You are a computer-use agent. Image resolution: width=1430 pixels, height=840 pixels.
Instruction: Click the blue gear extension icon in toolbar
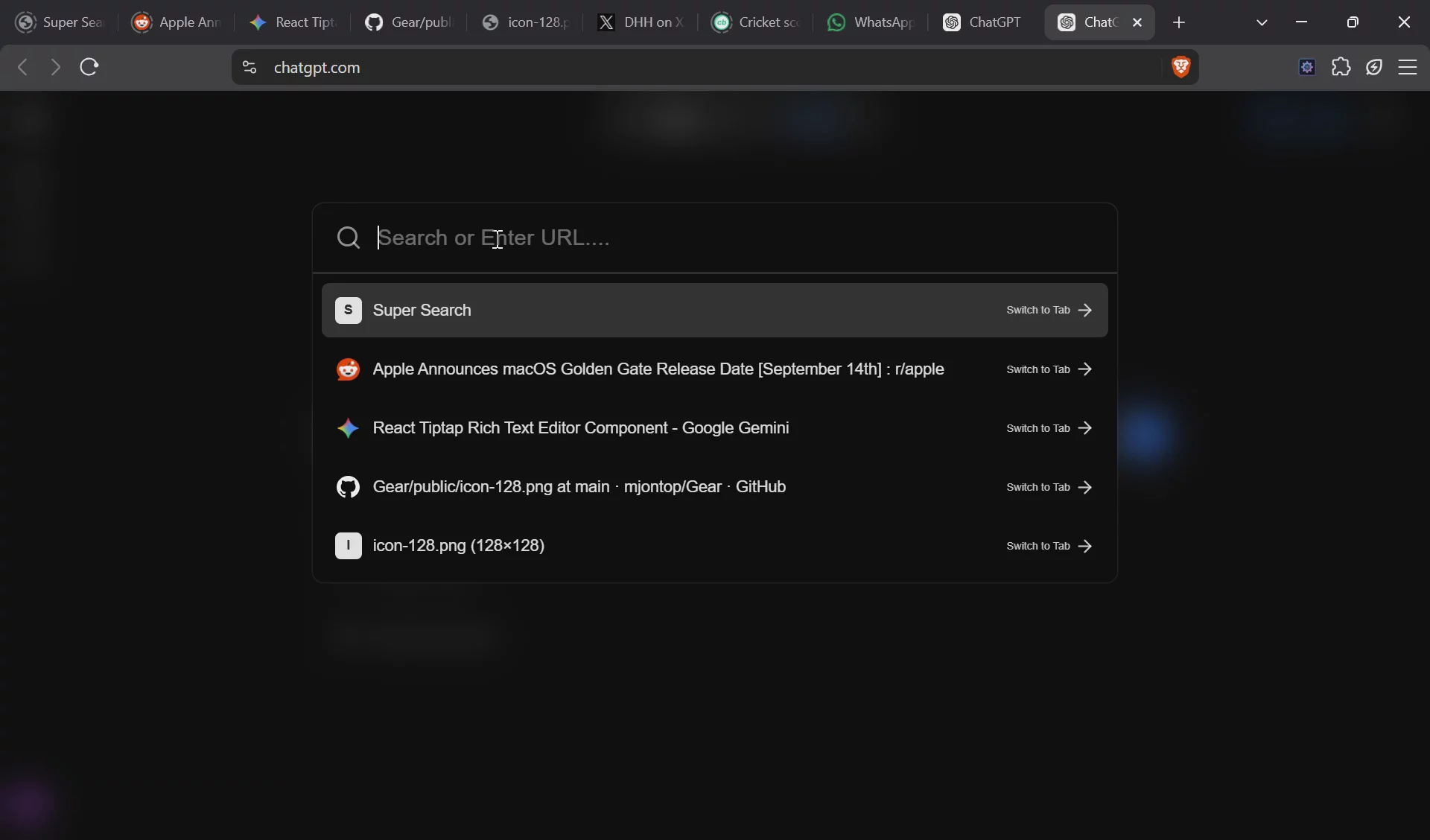(1307, 67)
